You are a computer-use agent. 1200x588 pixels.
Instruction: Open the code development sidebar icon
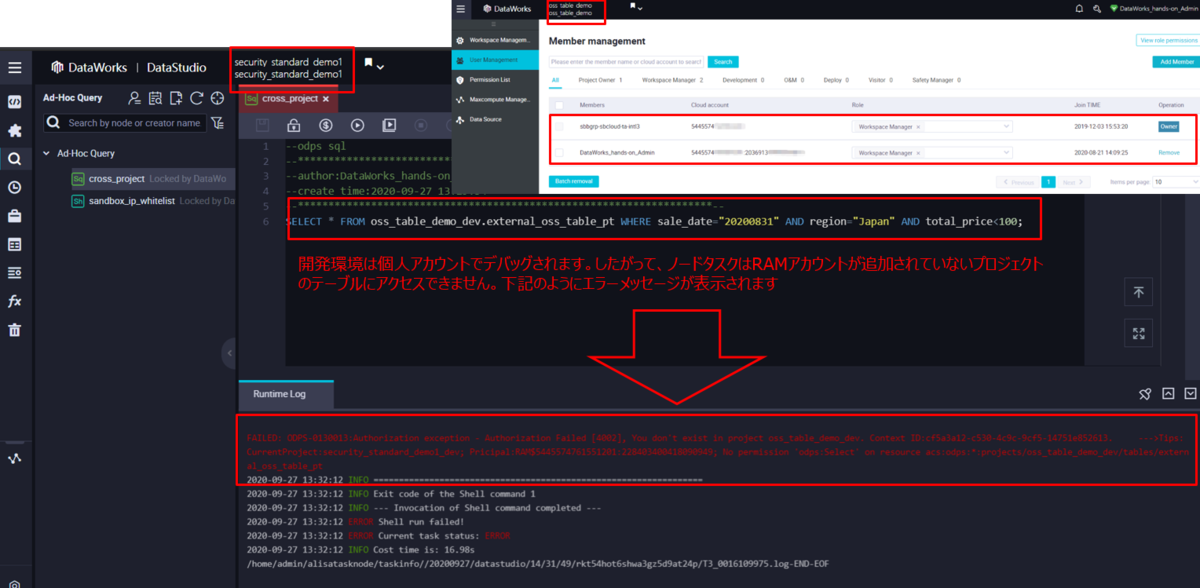pos(14,102)
